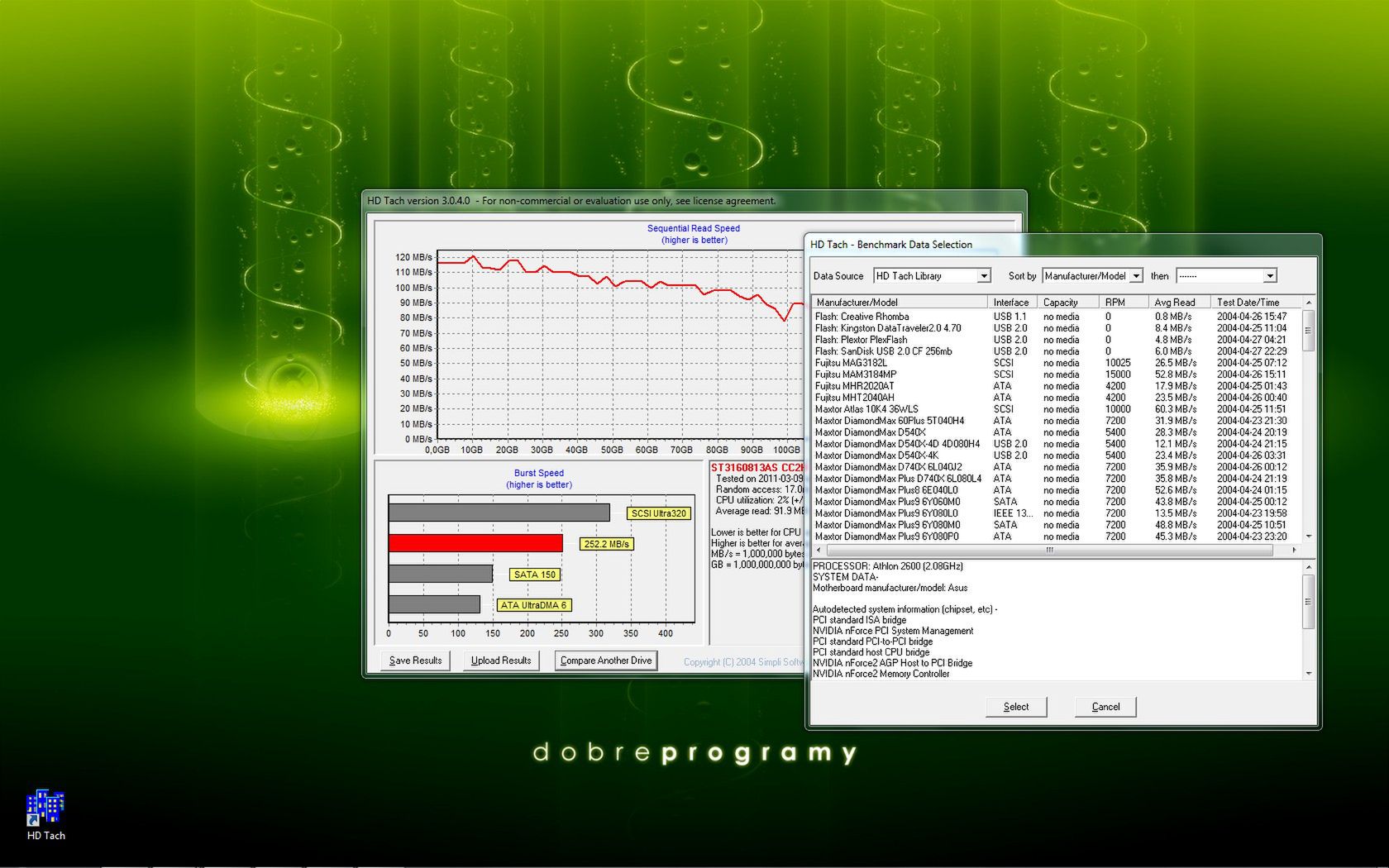Select Flash: Kingston DataTraveler2.0 4.70 row
The height and width of the screenshot is (868, 1389).
click(x=1057, y=328)
